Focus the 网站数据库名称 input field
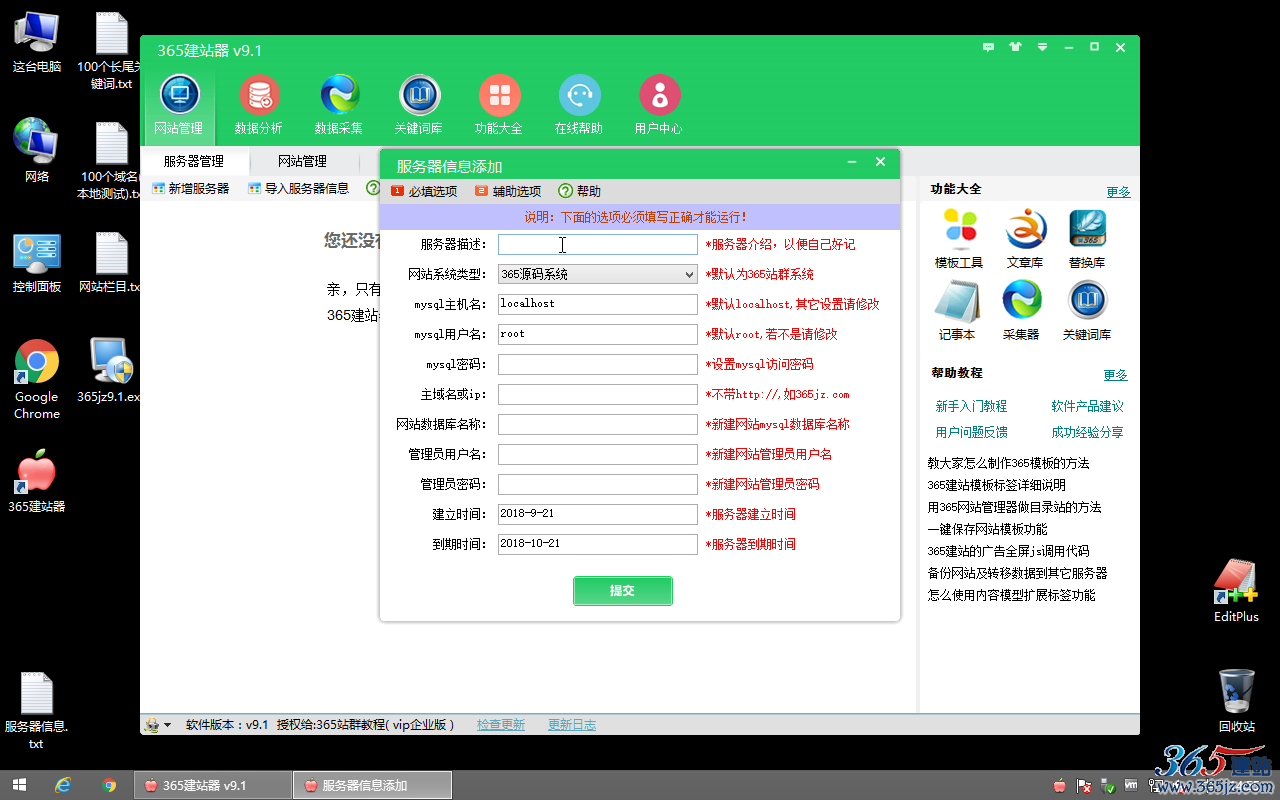This screenshot has height=800, width=1280. 598,424
